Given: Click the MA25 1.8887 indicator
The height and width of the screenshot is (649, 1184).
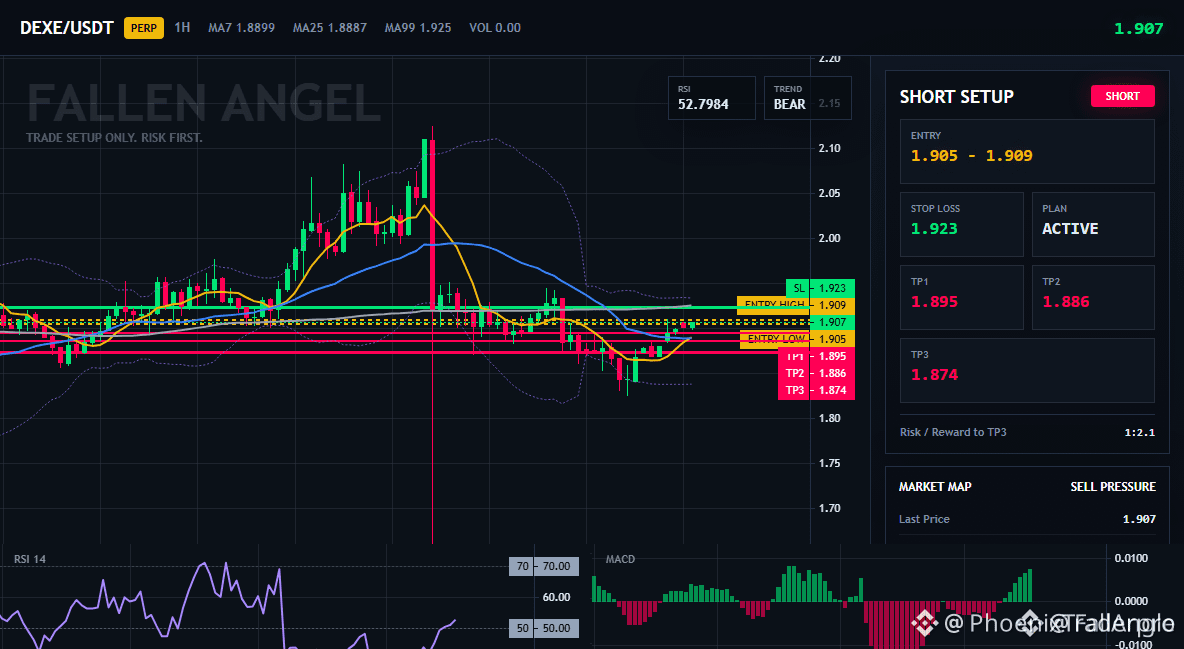Looking at the screenshot, I should point(330,28).
